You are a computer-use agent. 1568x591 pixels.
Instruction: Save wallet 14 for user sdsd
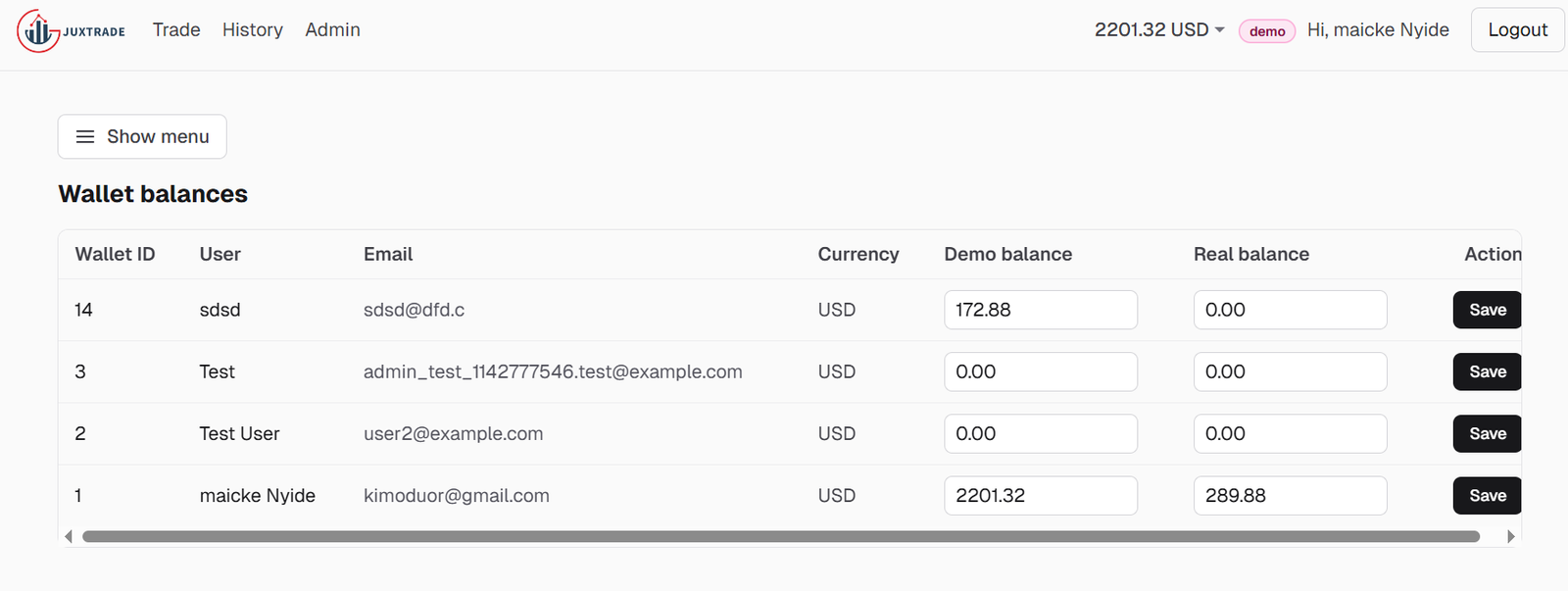pyautogui.click(x=1487, y=310)
